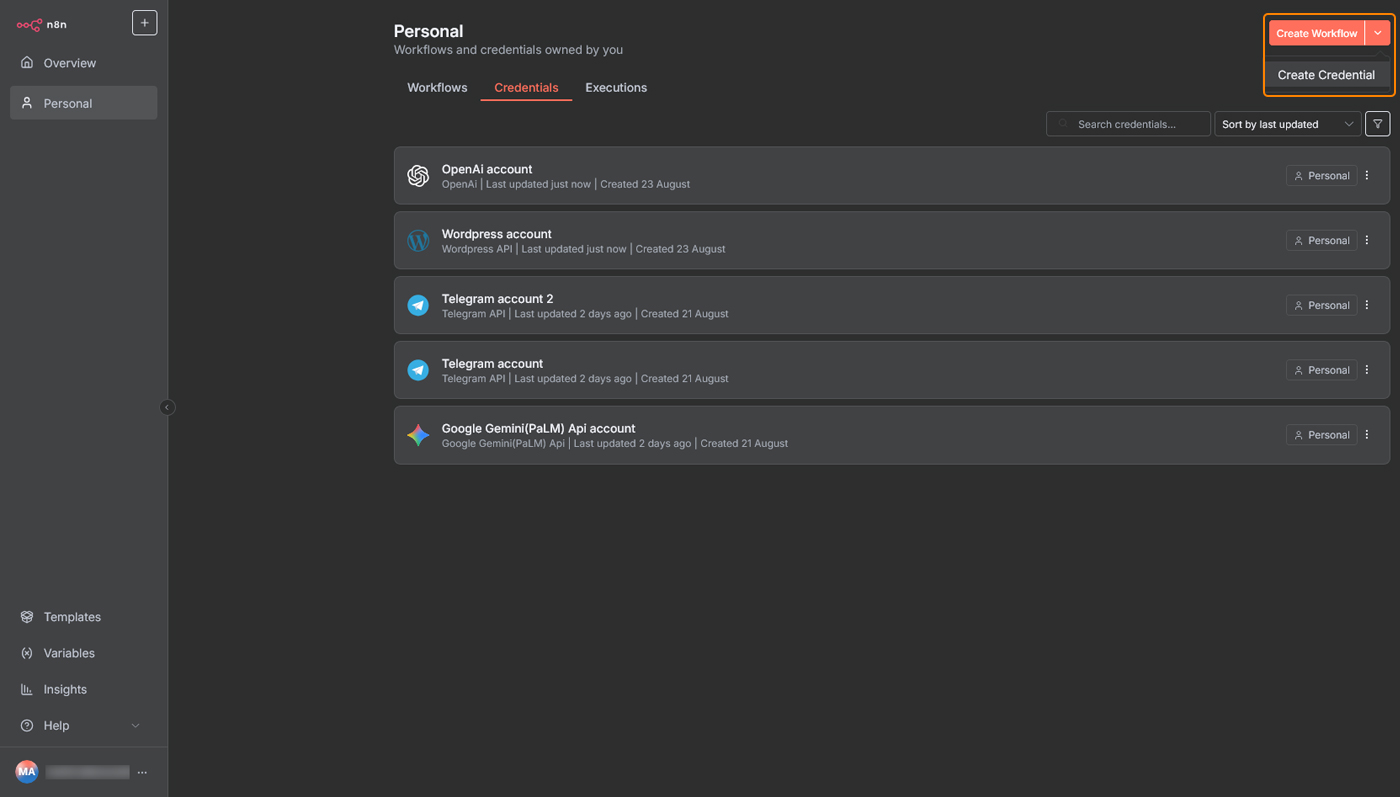
Task: Click the Gemini sparkle icon on PaLM account
Action: point(418,434)
